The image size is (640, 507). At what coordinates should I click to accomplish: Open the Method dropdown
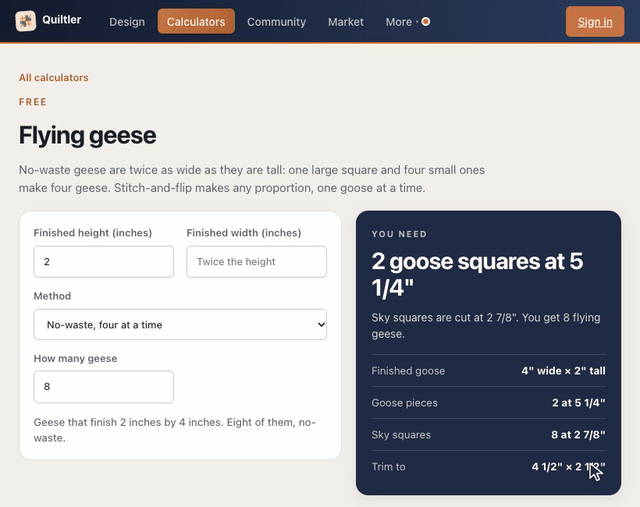180,325
